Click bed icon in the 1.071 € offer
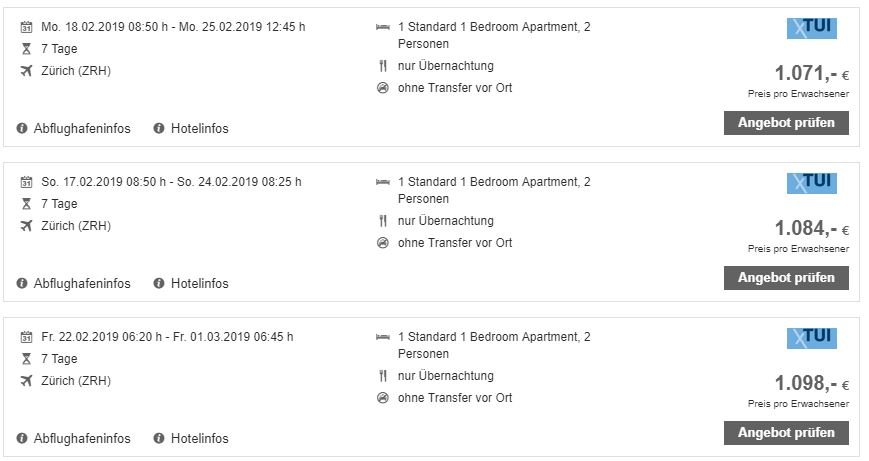Image resolution: width=869 pixels, height=461 pixels. coord(382,27)
